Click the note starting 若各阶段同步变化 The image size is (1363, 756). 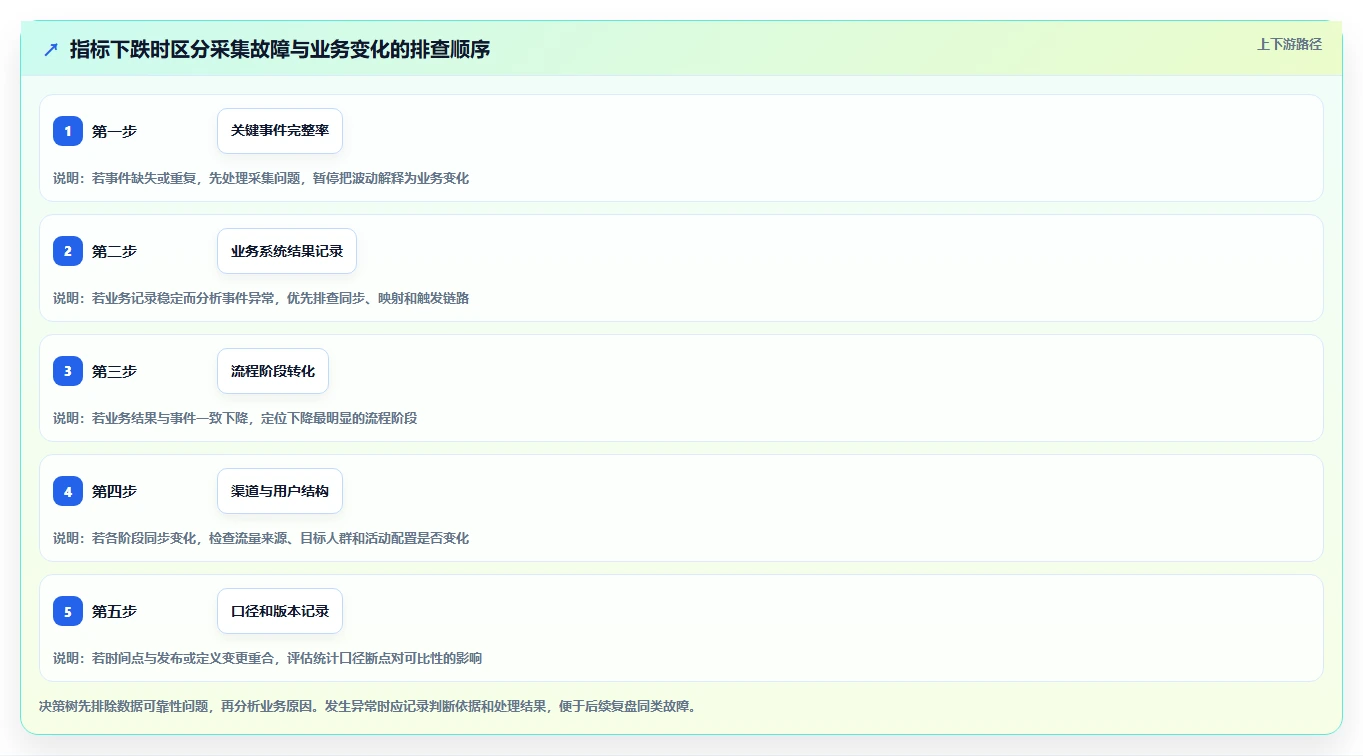pyautogui.click(x=261, y=538)
